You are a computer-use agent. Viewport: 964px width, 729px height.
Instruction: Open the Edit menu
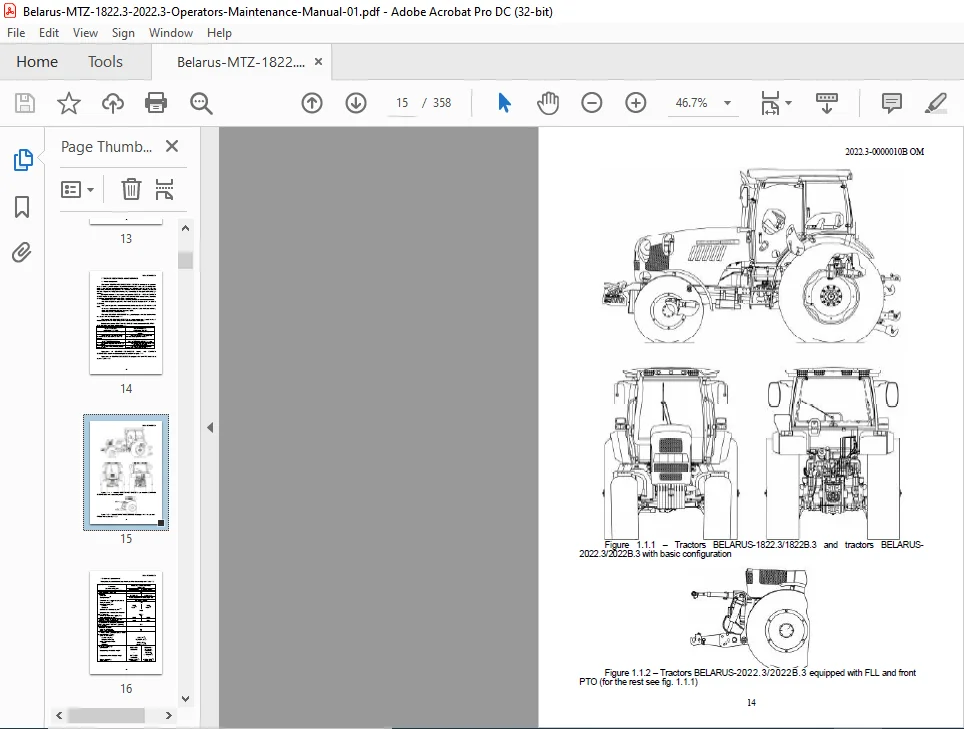point(49,33)
